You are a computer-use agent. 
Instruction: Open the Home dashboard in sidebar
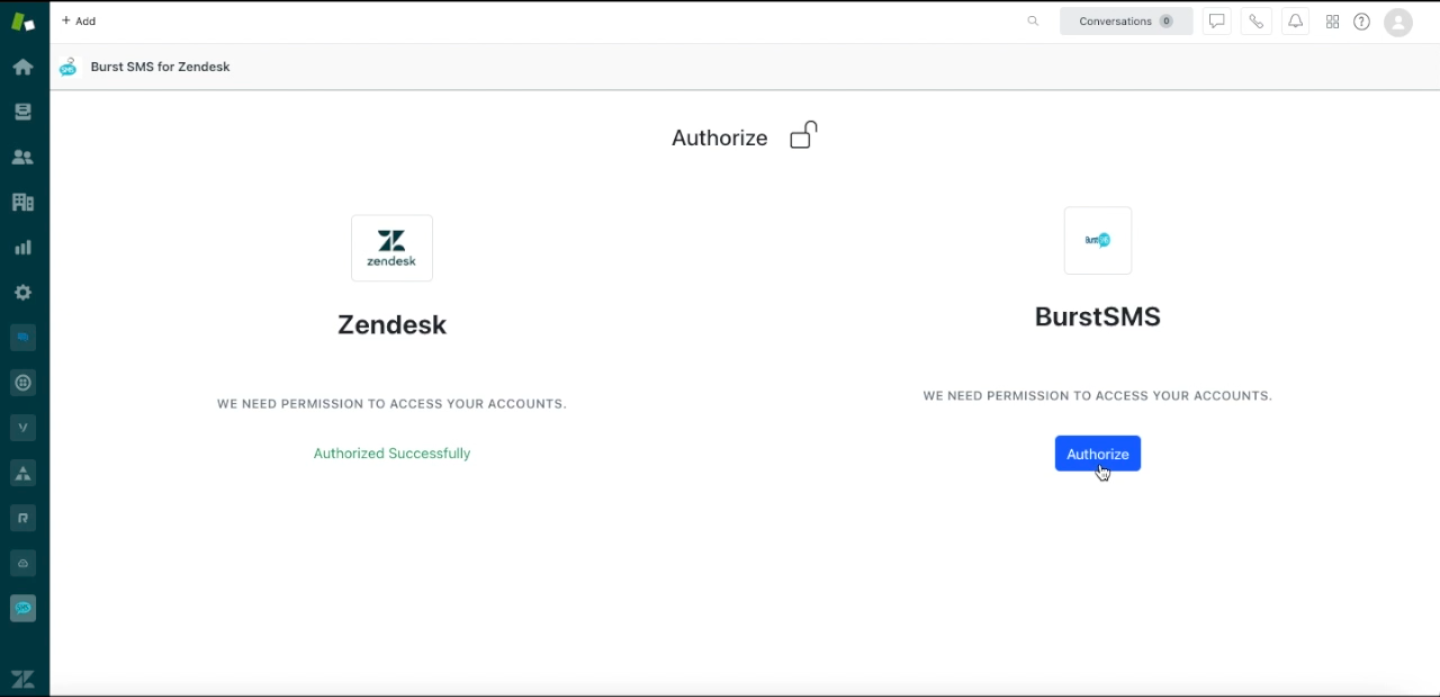point(23,67)
